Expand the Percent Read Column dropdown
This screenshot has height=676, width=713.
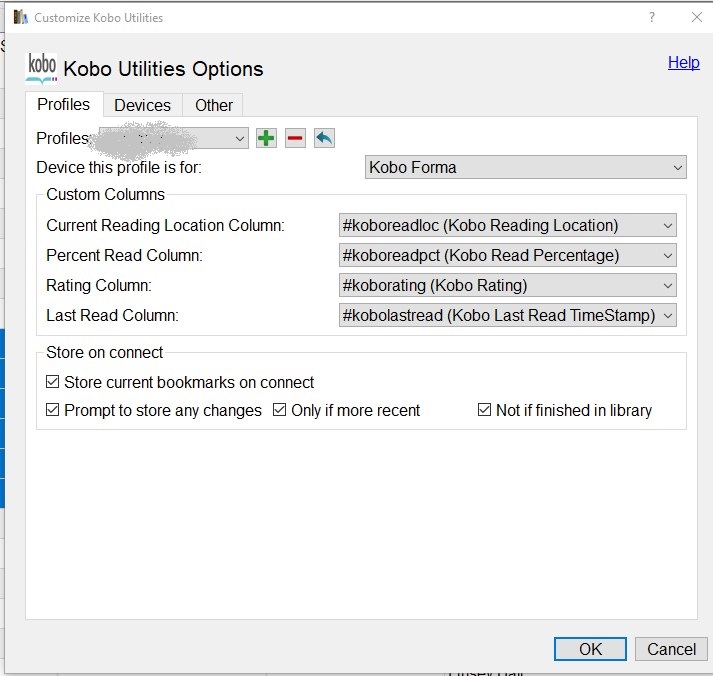coord(508,255)
